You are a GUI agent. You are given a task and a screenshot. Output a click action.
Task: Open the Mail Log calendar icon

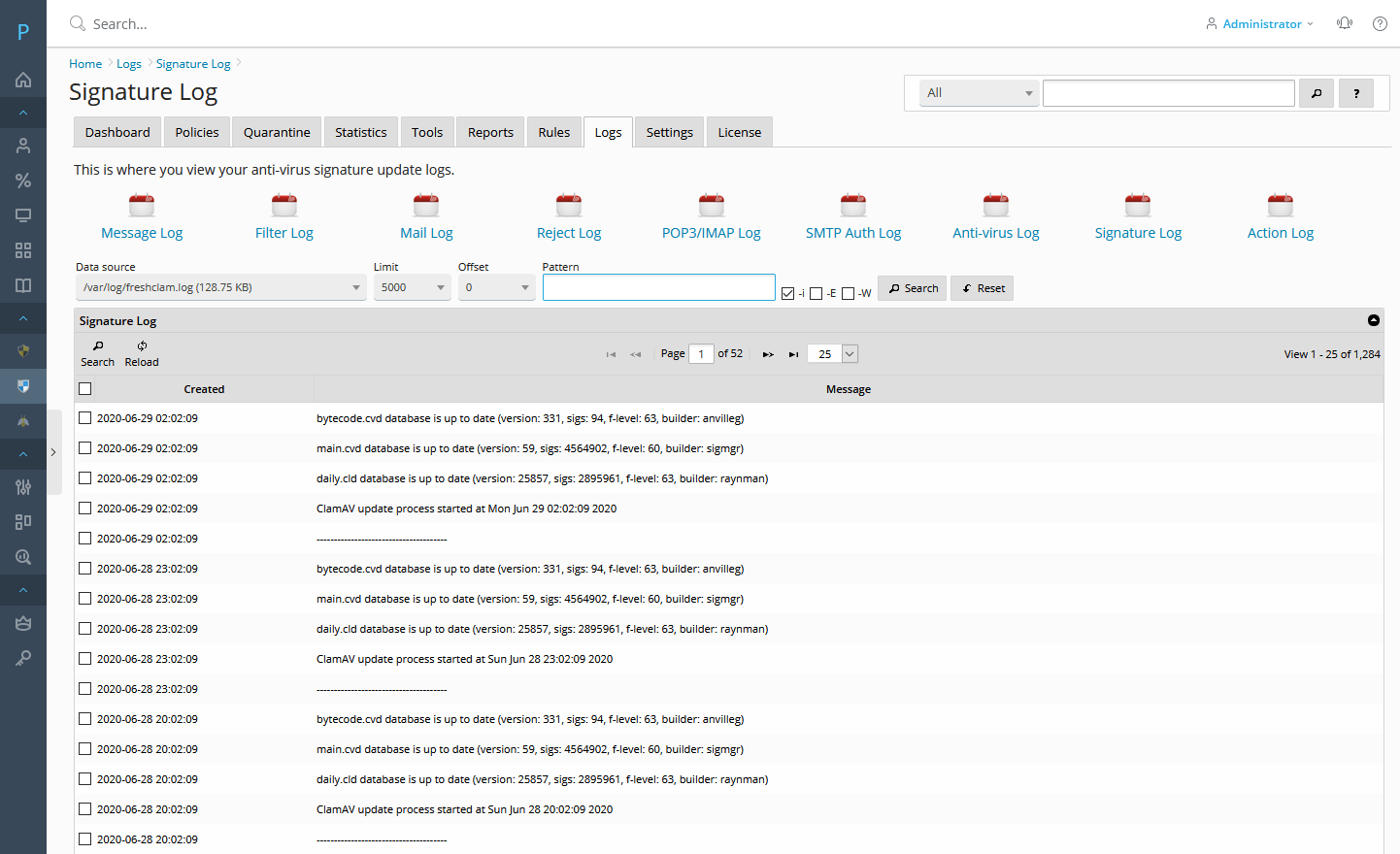426,205
